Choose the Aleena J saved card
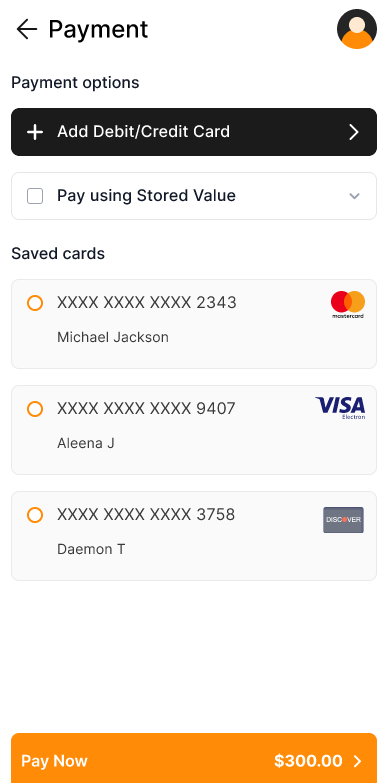This screenshot has height=783, width=385. [x=194, y=430]
